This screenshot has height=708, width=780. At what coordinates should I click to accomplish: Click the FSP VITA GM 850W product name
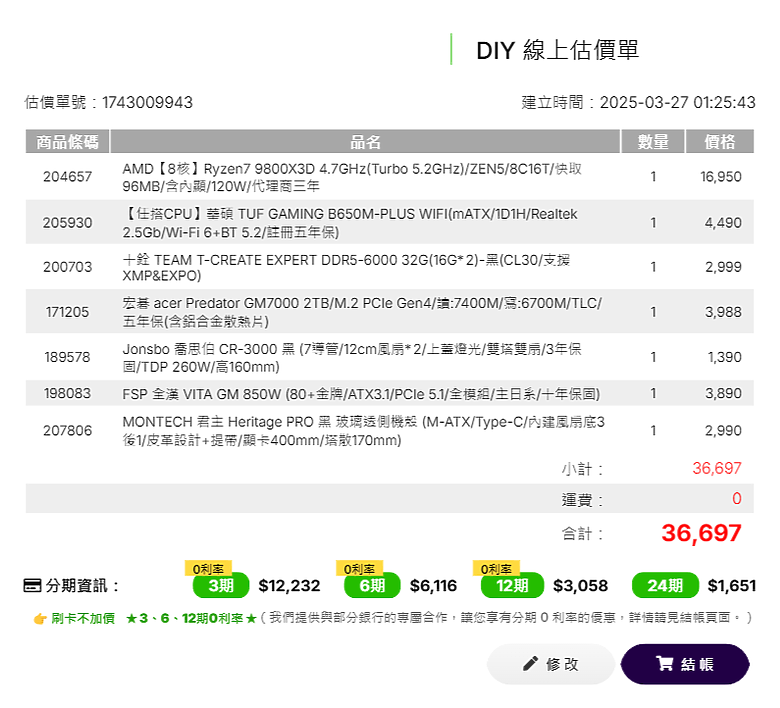pyautogui.click(x=361, y=394)
